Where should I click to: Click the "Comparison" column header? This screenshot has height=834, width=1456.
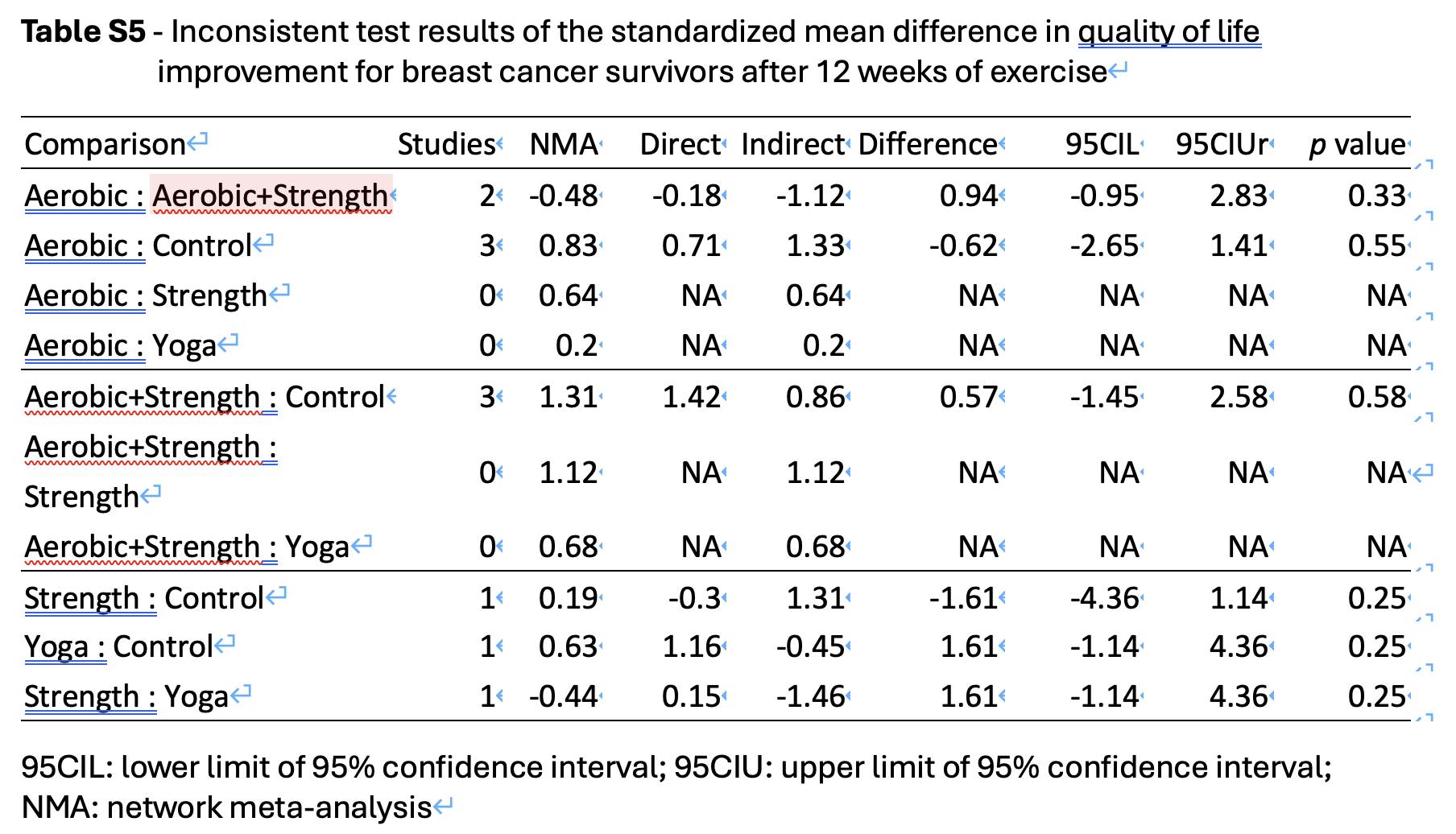click(105, 145)
